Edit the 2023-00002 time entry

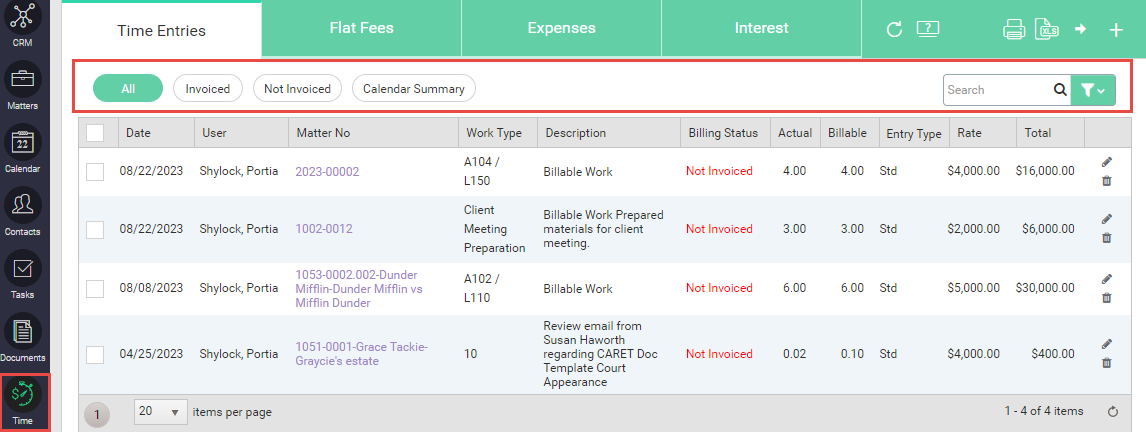click(x=1107, y=162)
